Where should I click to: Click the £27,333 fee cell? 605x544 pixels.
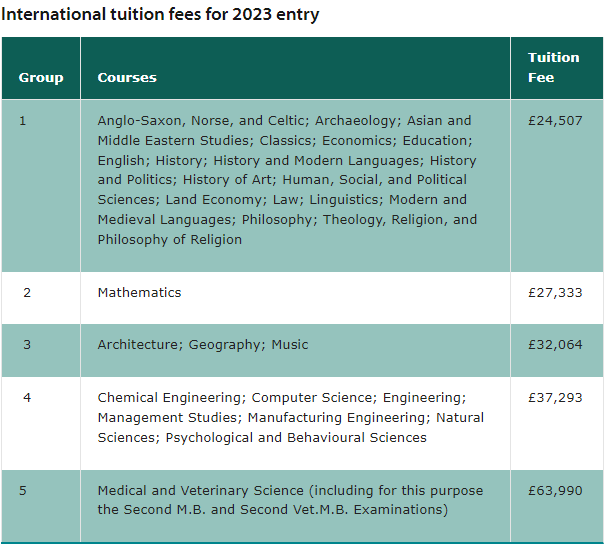tap(557, 298)
